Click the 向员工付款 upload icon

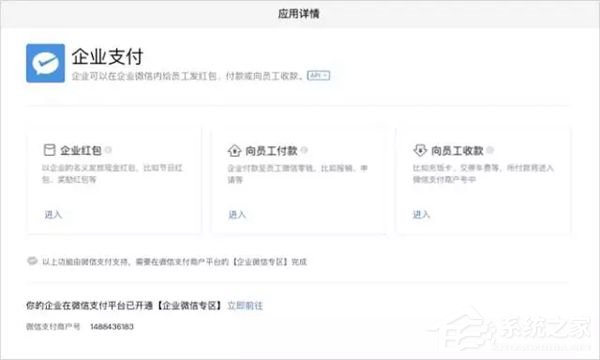click(x=234, y=150)
